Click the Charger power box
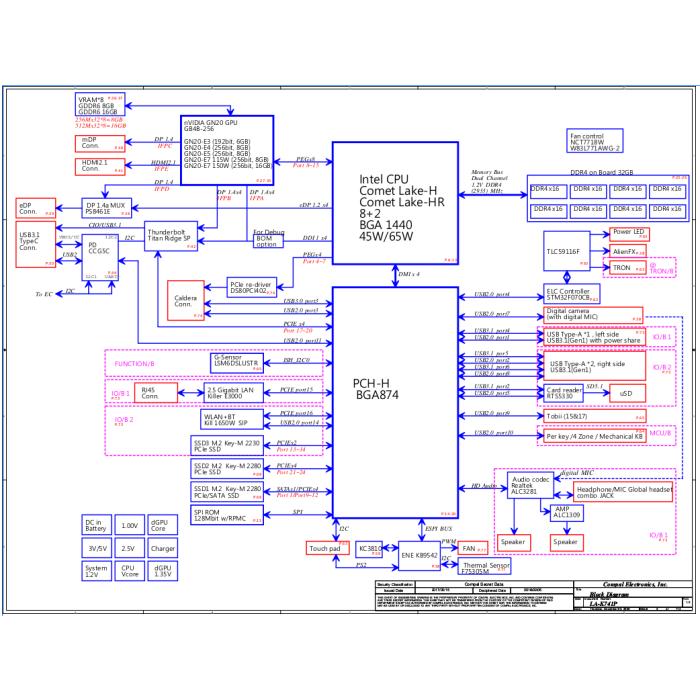Viewport: 700px width, 700px height. click(162, 548)
